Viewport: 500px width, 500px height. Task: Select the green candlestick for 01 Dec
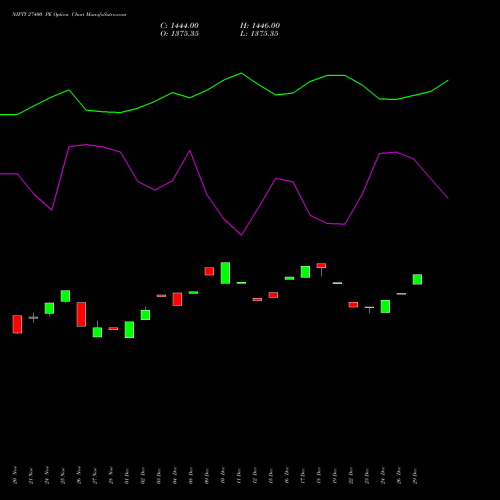tap(129, 330)
